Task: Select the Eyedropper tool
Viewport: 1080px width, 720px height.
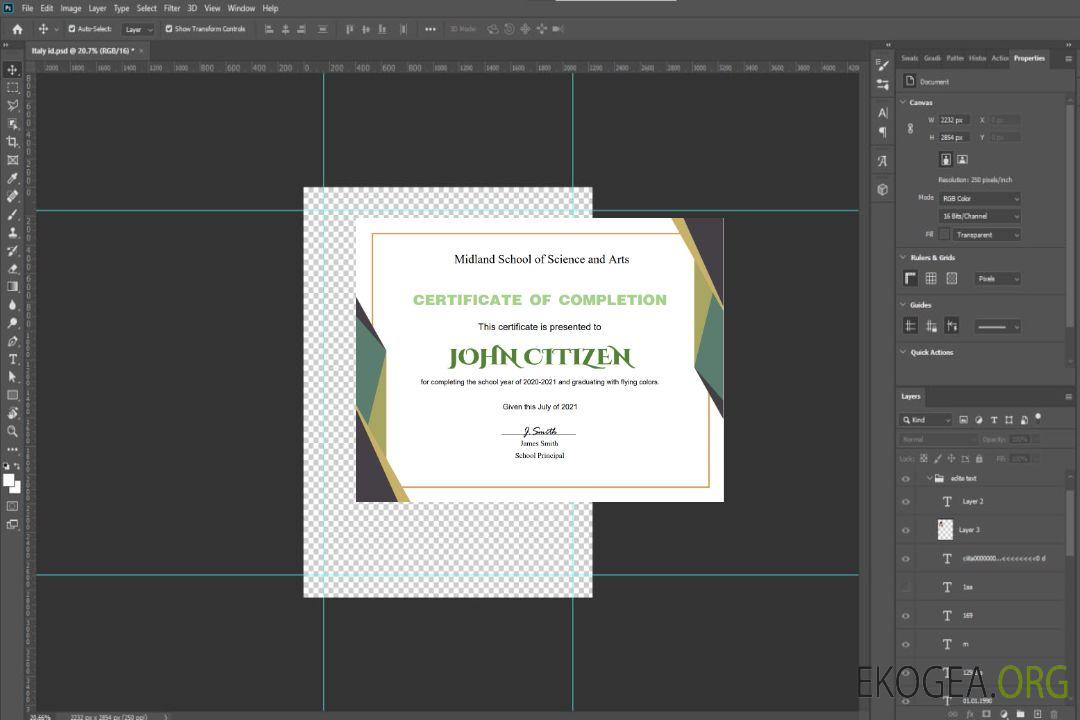Action: (12, 178)
